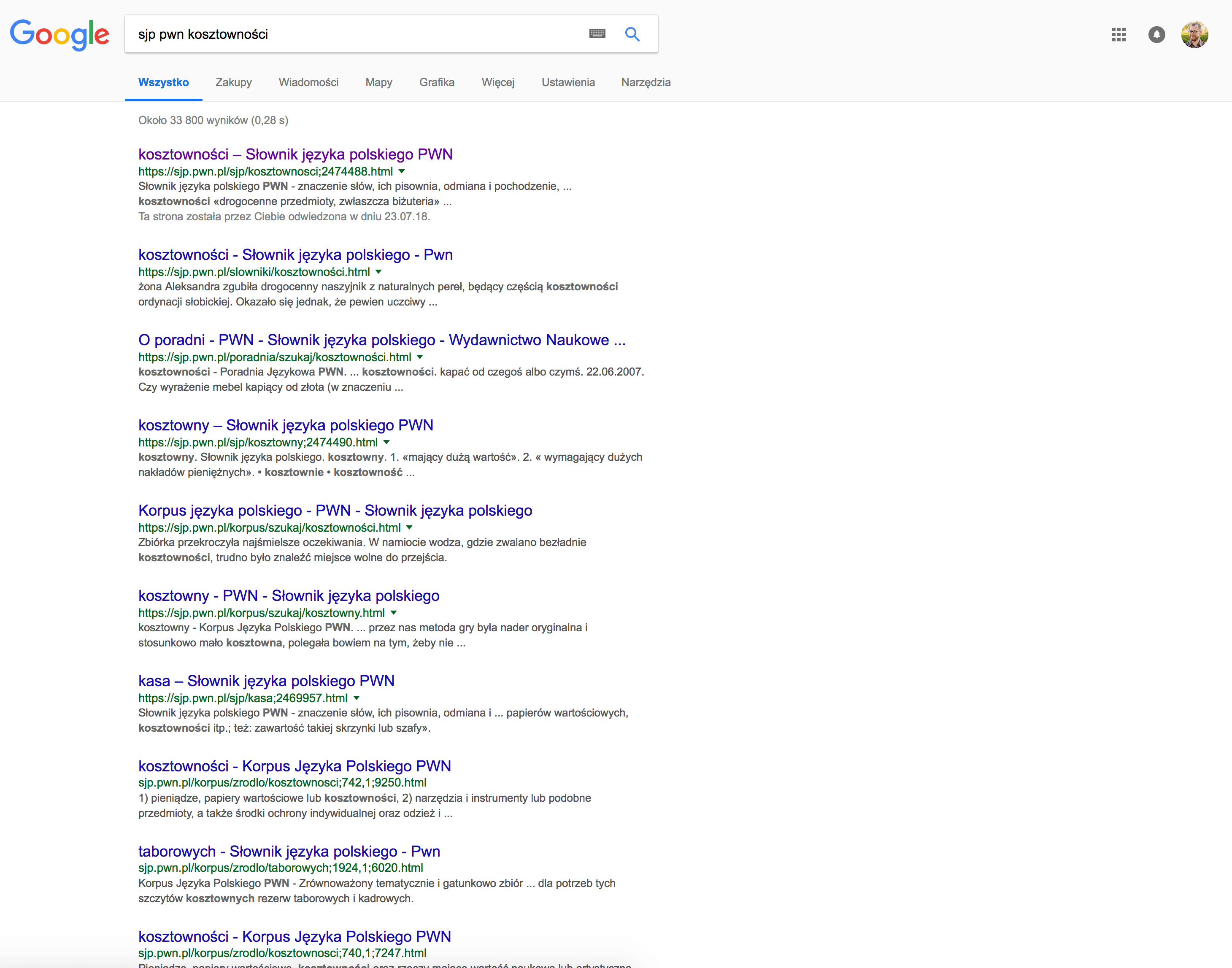Open the result 'kosztowności - Słownik języka polskiego - Pwn'
This screenshot has height=968, width=1232.
[295, 254]
